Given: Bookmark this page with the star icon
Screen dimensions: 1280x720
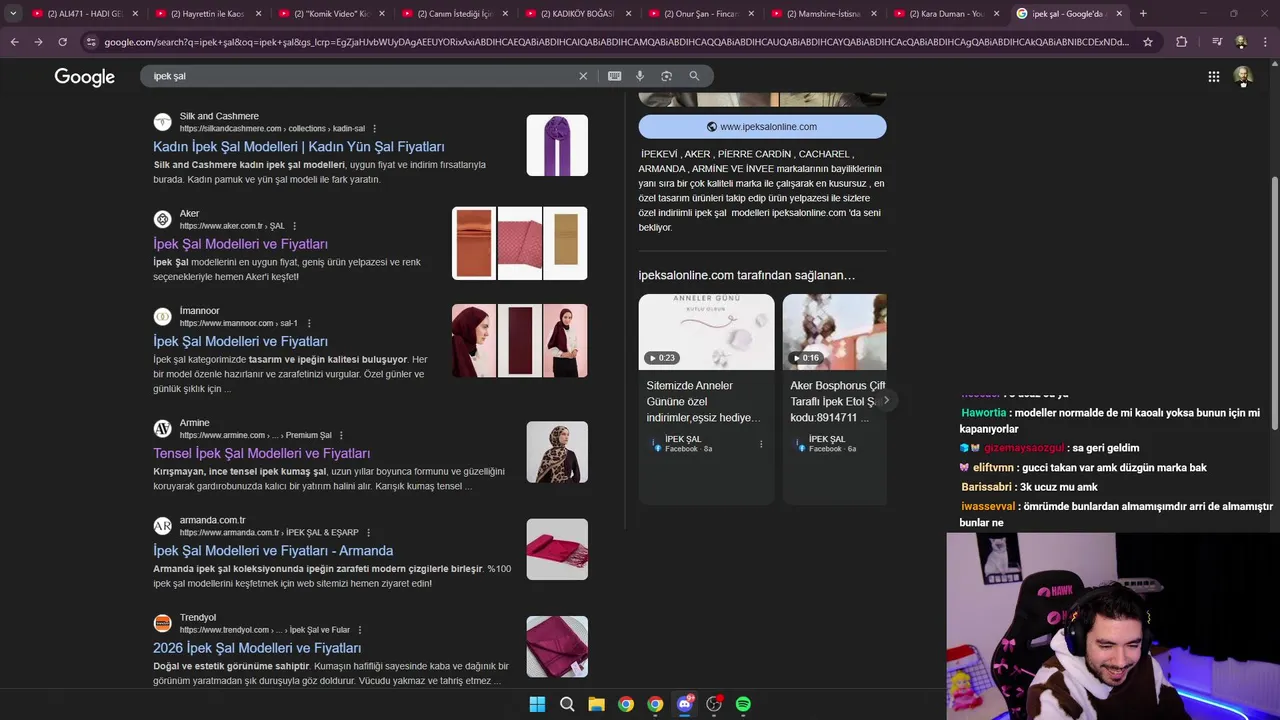Looking at the screenshot, I should click(1148, 42).
